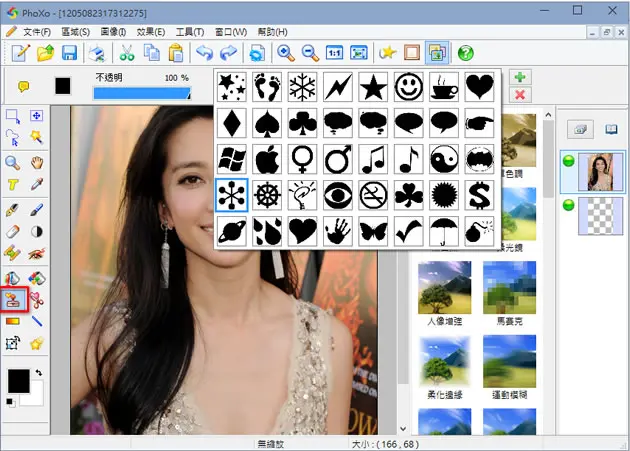630x451 pixels.
Task: Pick the snowflake shape stamp
Action: pyautogui.click(x=302, y=87)
